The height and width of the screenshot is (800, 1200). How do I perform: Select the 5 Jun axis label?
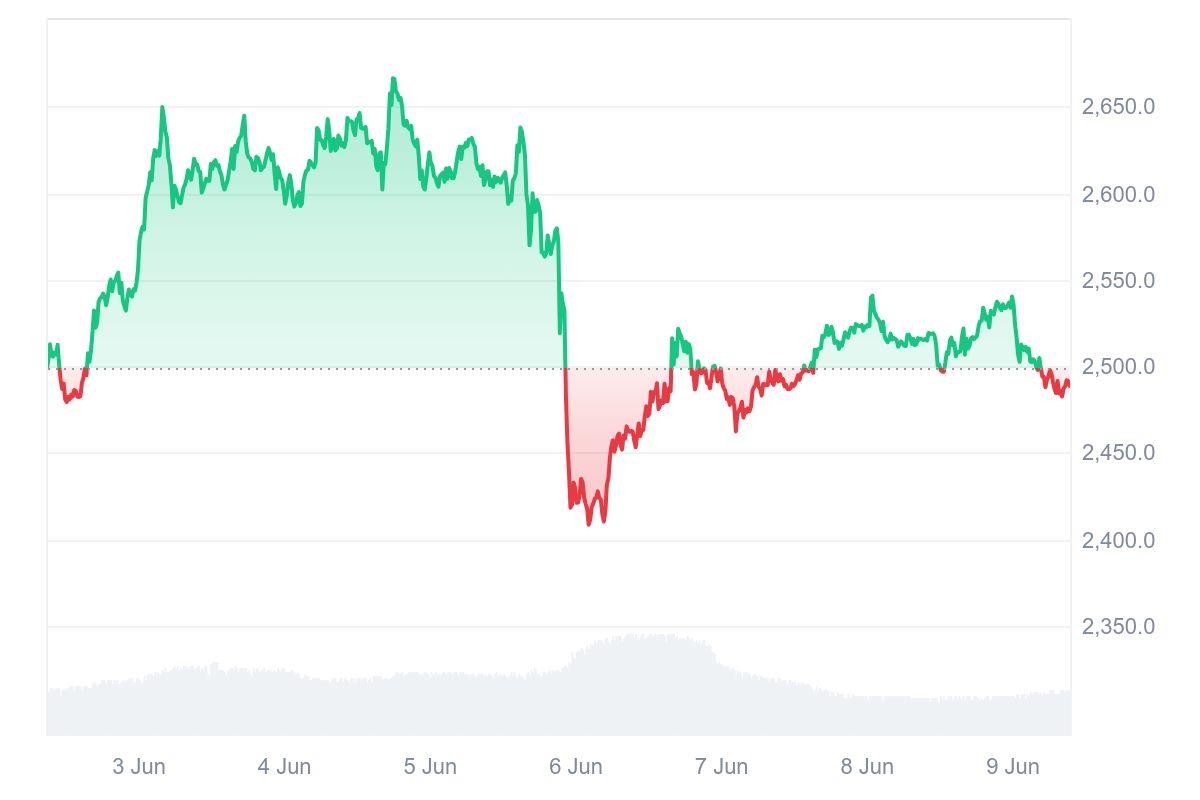pos(430,767)
